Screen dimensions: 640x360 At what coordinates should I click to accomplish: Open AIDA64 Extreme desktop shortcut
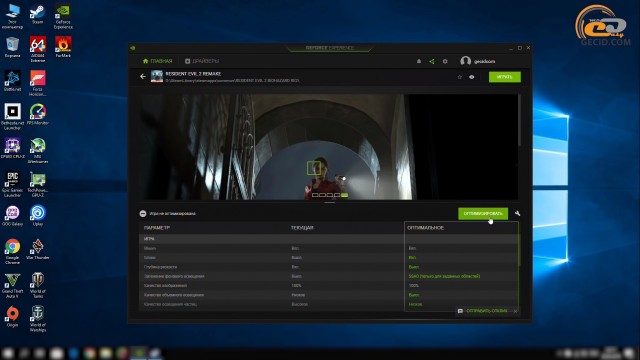pyautogui.click(x=38, y=49)
